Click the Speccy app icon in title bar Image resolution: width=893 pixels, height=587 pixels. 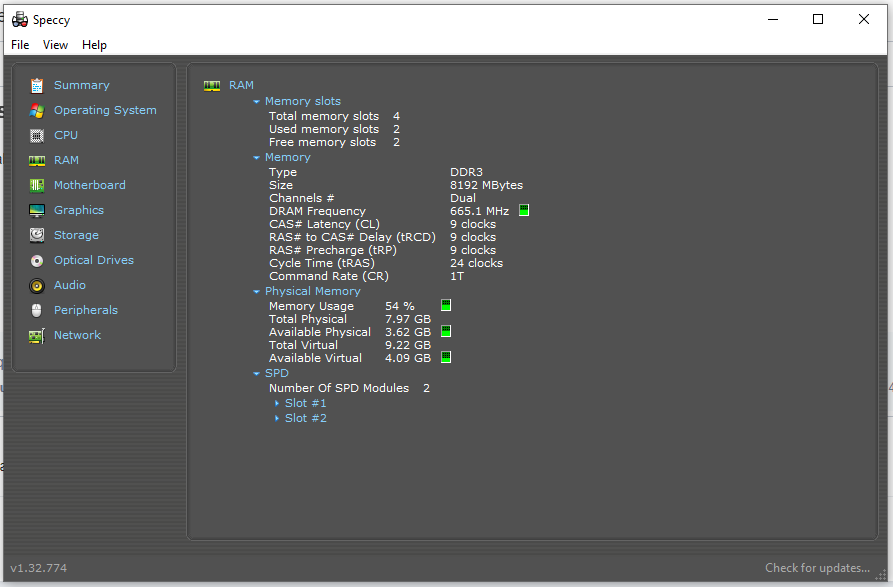click(x=20, y=20)
